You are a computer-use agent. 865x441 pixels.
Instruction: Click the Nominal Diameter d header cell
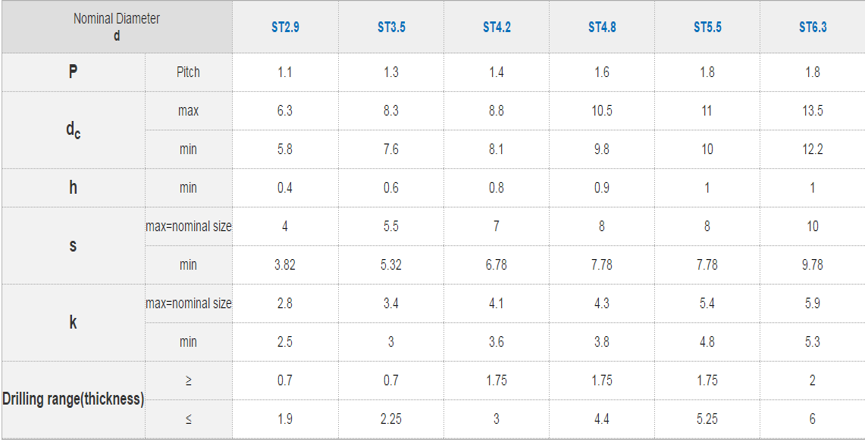tap(117, 27)
